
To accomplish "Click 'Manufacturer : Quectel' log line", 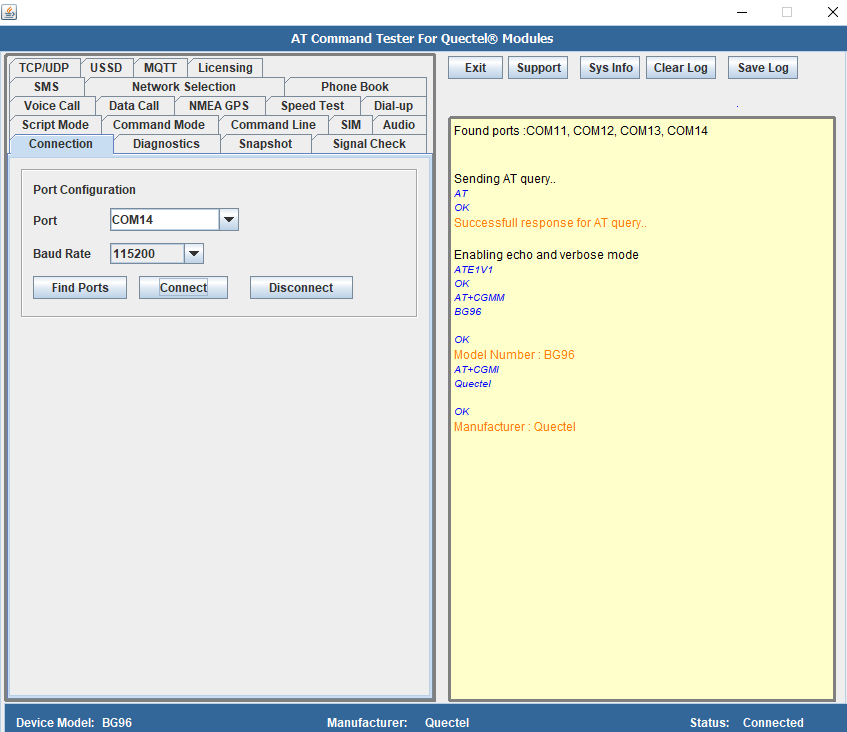I will tap(514, 427).
